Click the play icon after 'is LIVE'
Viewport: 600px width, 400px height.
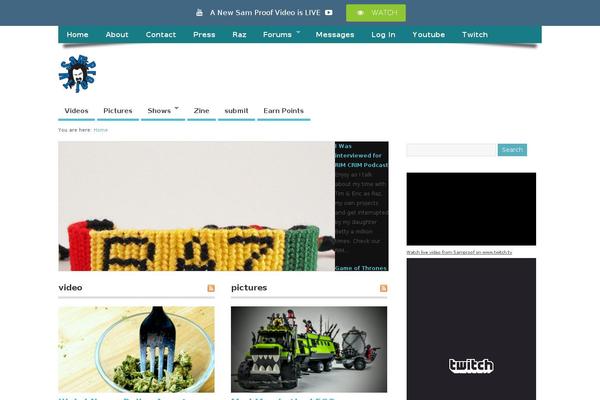[329, 13]
